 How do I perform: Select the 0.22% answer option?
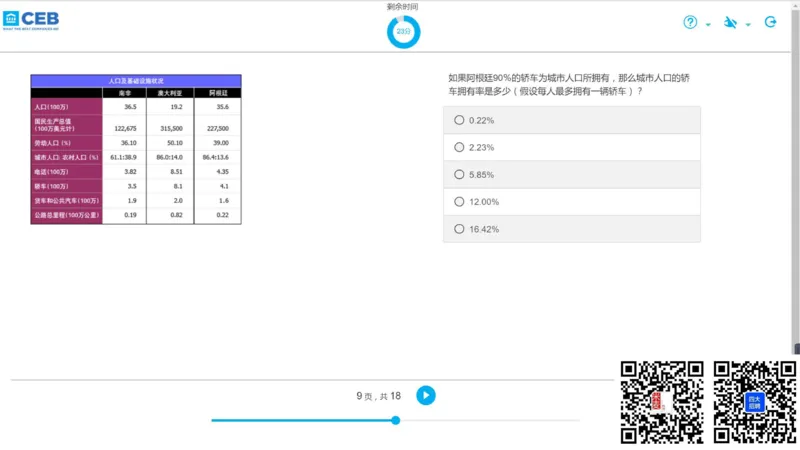[x=571, y=120]
